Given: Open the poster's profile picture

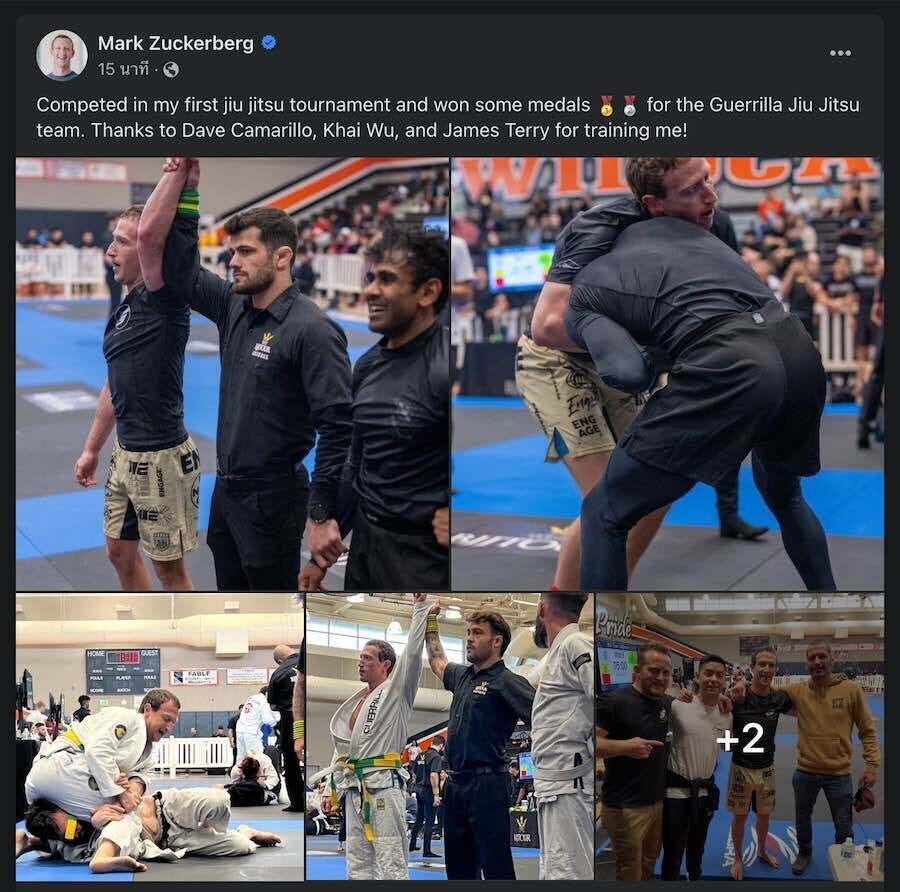Looking at the screenshot, I should pos(62,55).
